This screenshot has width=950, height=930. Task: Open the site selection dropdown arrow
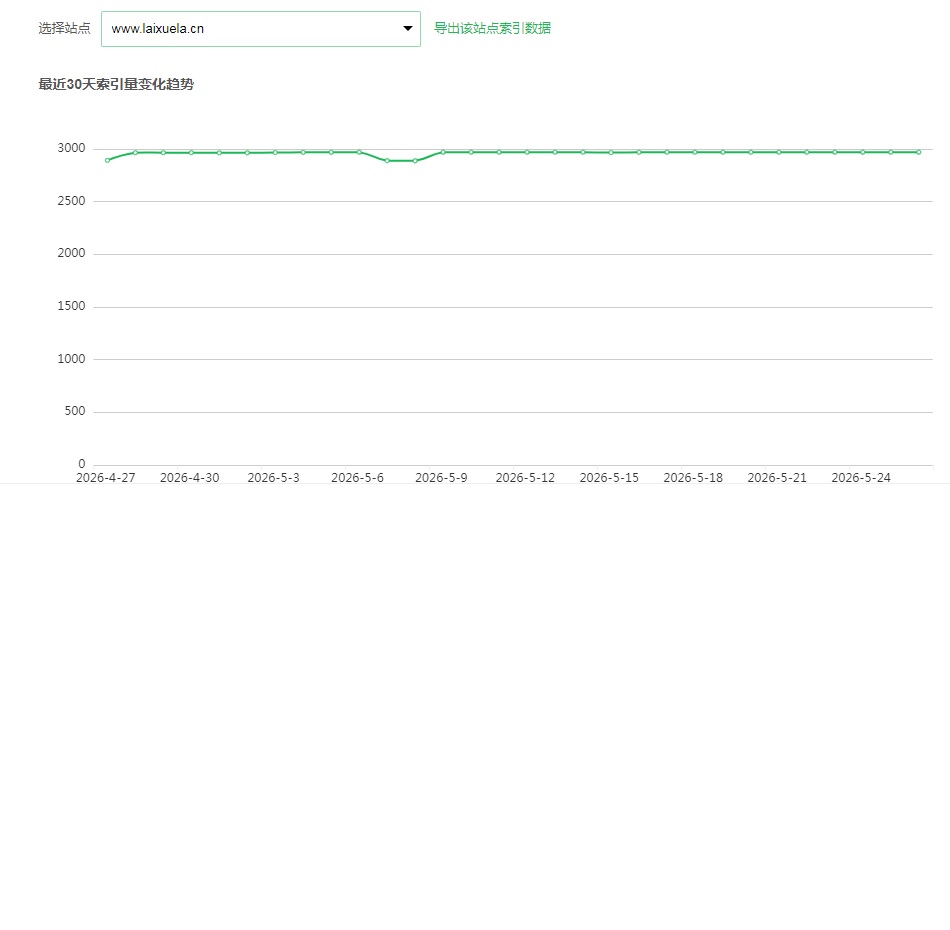[x=408, y=28]
